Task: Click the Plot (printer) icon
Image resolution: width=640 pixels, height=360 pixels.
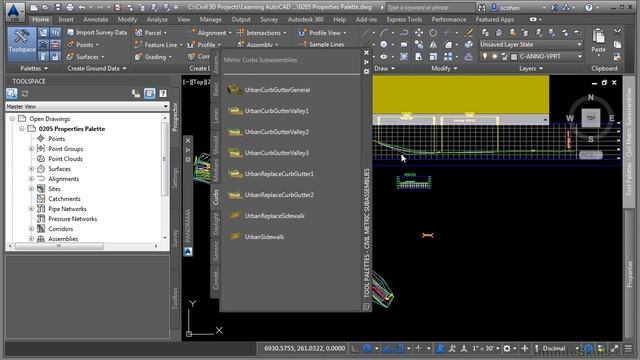Action: click(70, 7)
